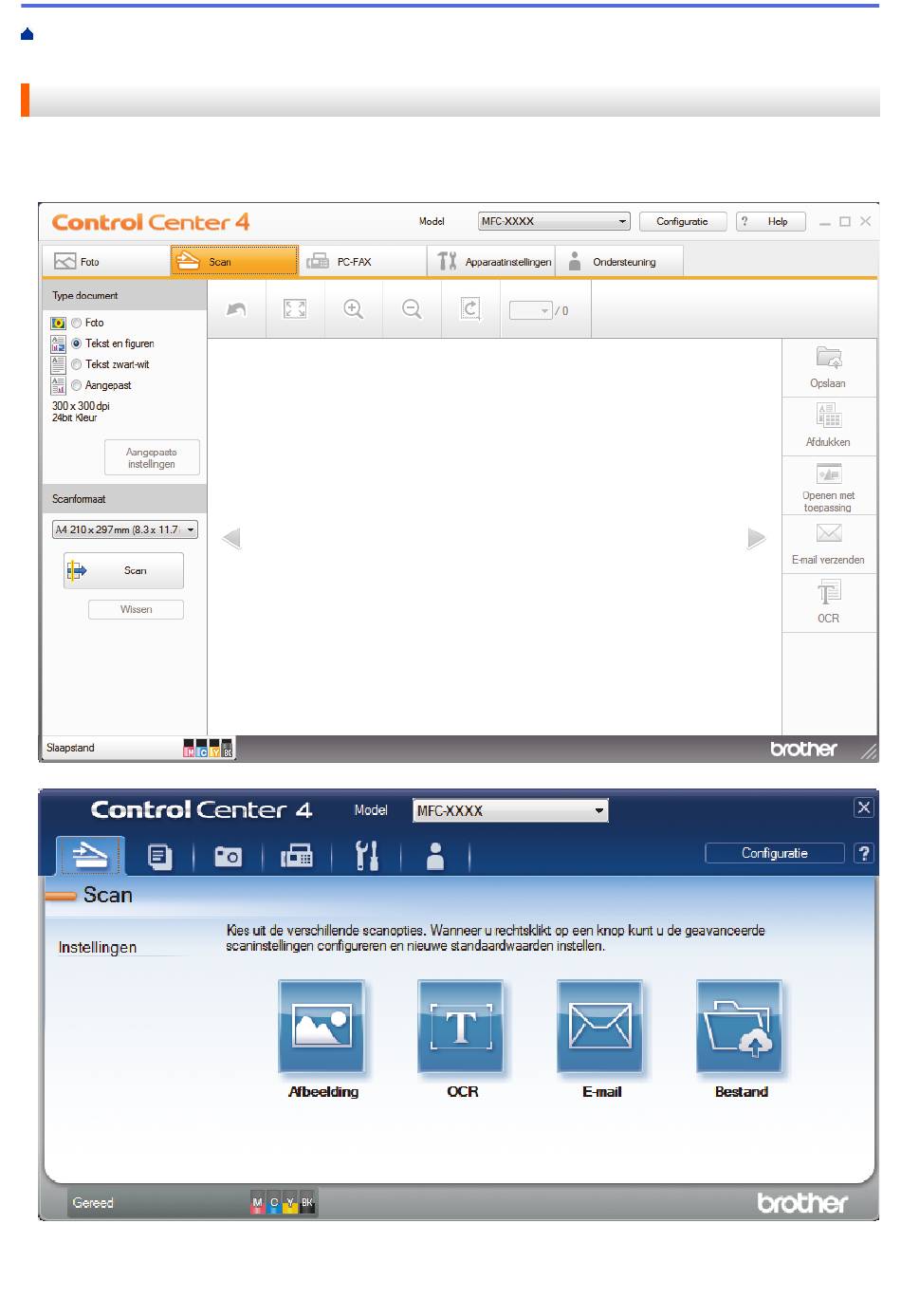
Task: Select the PC-FAX tab icon in lower window
Action: tap(298, 858)
